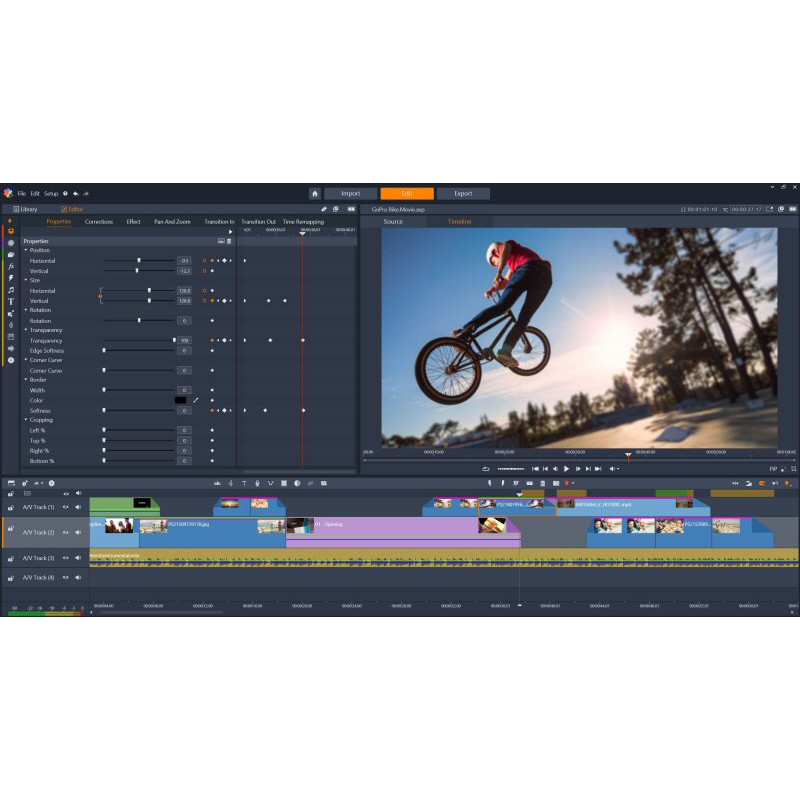Click the trash icon in Properties header
The height and width of the screenshot is (800, 800).
point(229,241)
